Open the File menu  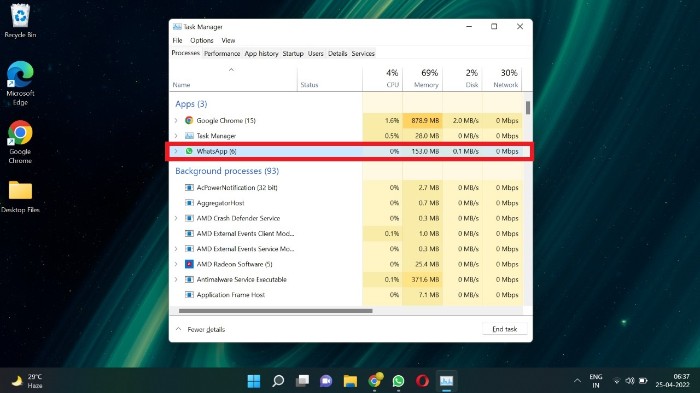[x=177, y=40]
